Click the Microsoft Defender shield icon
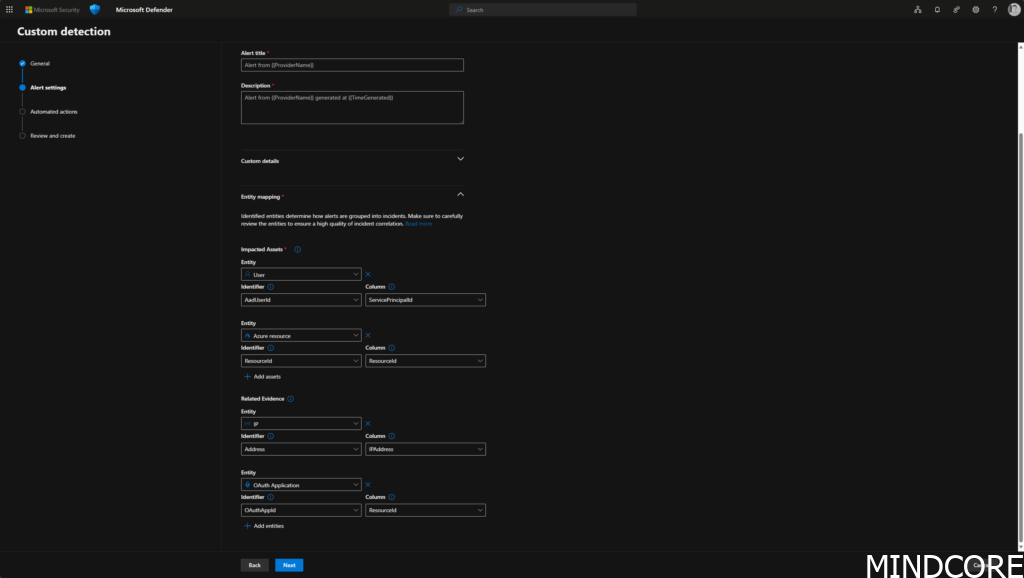The width and height of the screenshot is (1024, 578). [95, 9]
